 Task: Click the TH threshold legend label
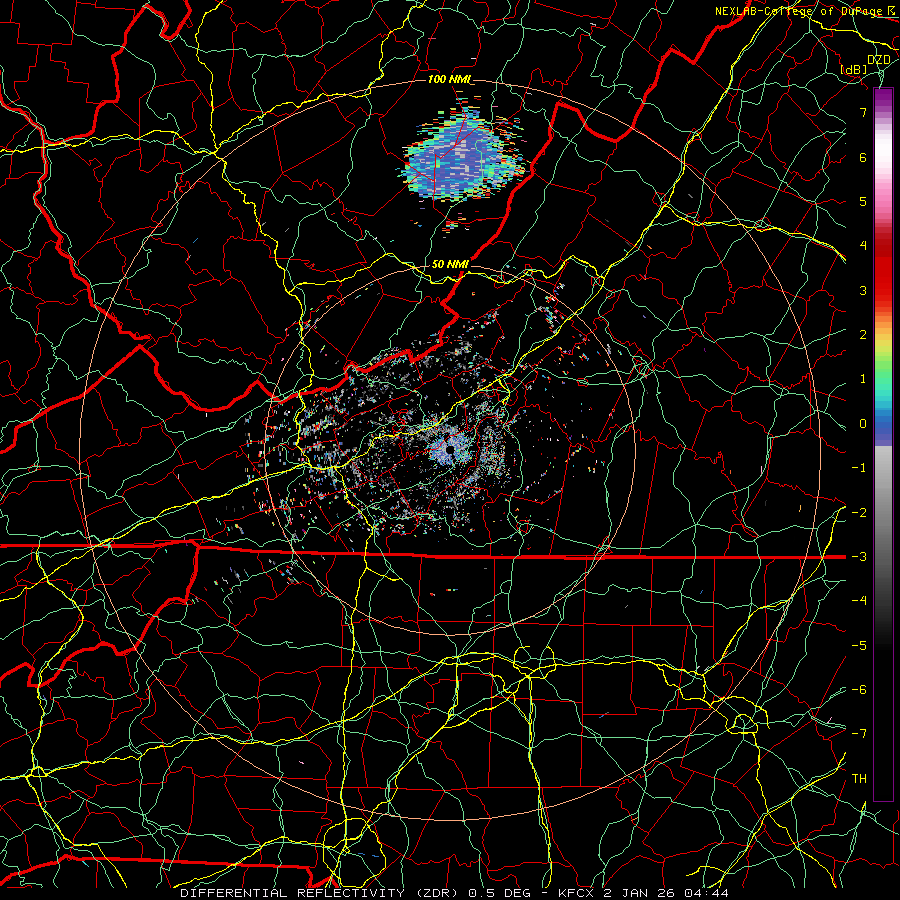(x=859, y=778)
